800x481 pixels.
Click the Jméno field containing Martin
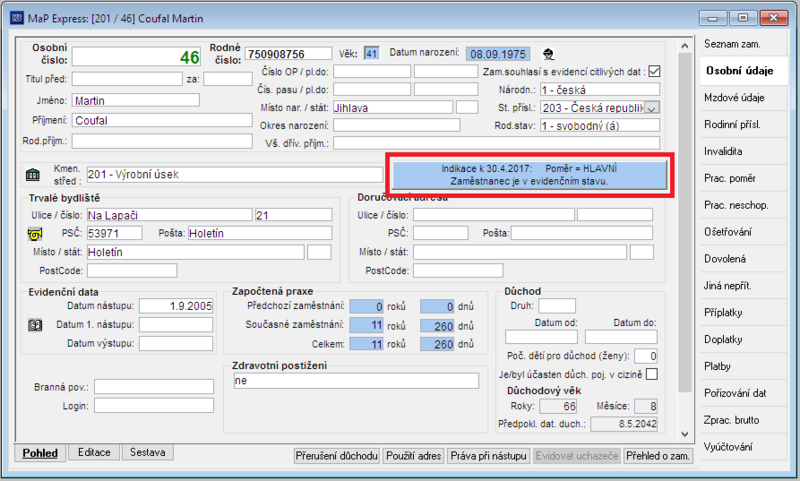coord(136,100)
